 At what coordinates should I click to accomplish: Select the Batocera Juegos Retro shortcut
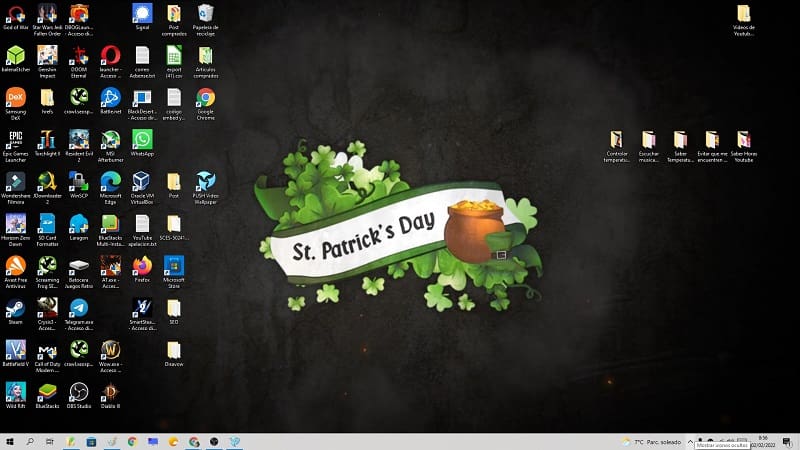tap(79, 272)
